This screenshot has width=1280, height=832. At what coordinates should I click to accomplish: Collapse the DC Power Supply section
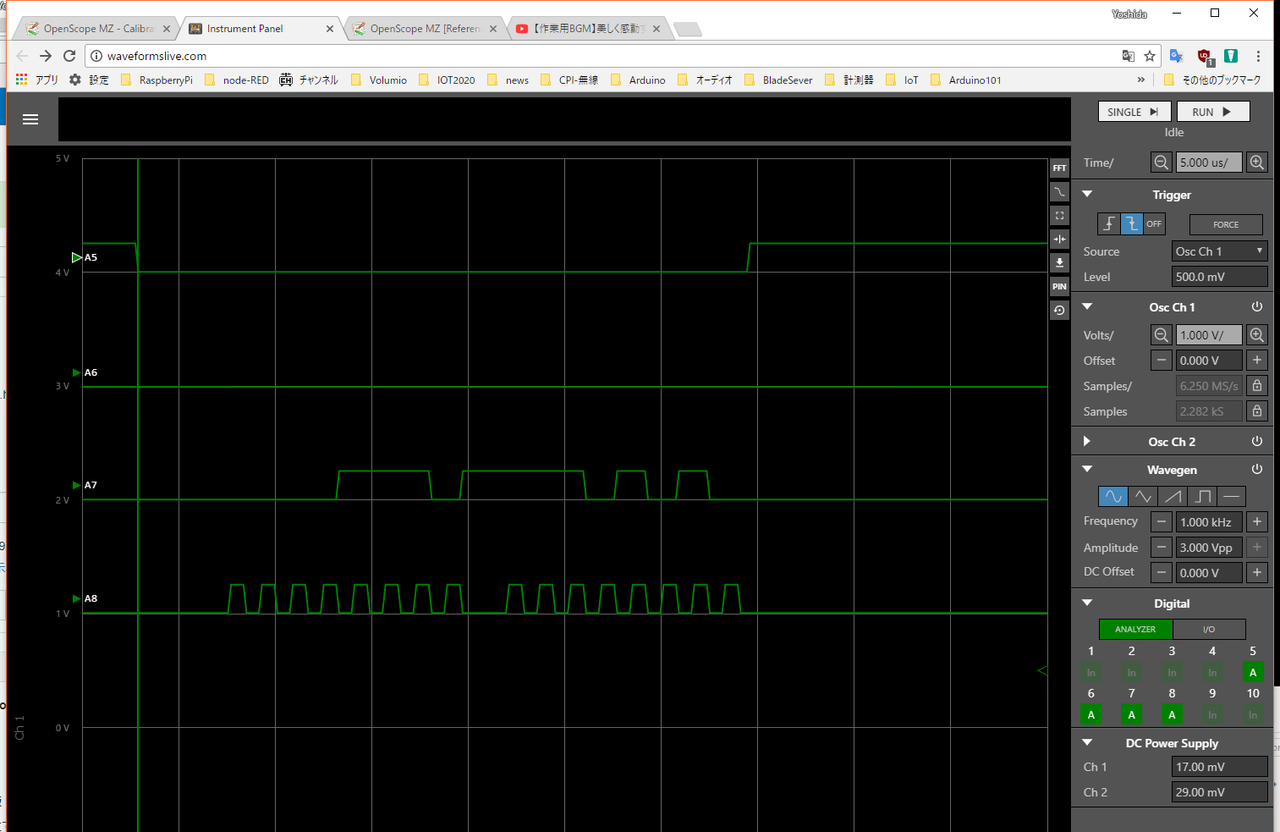point(1087,743)
